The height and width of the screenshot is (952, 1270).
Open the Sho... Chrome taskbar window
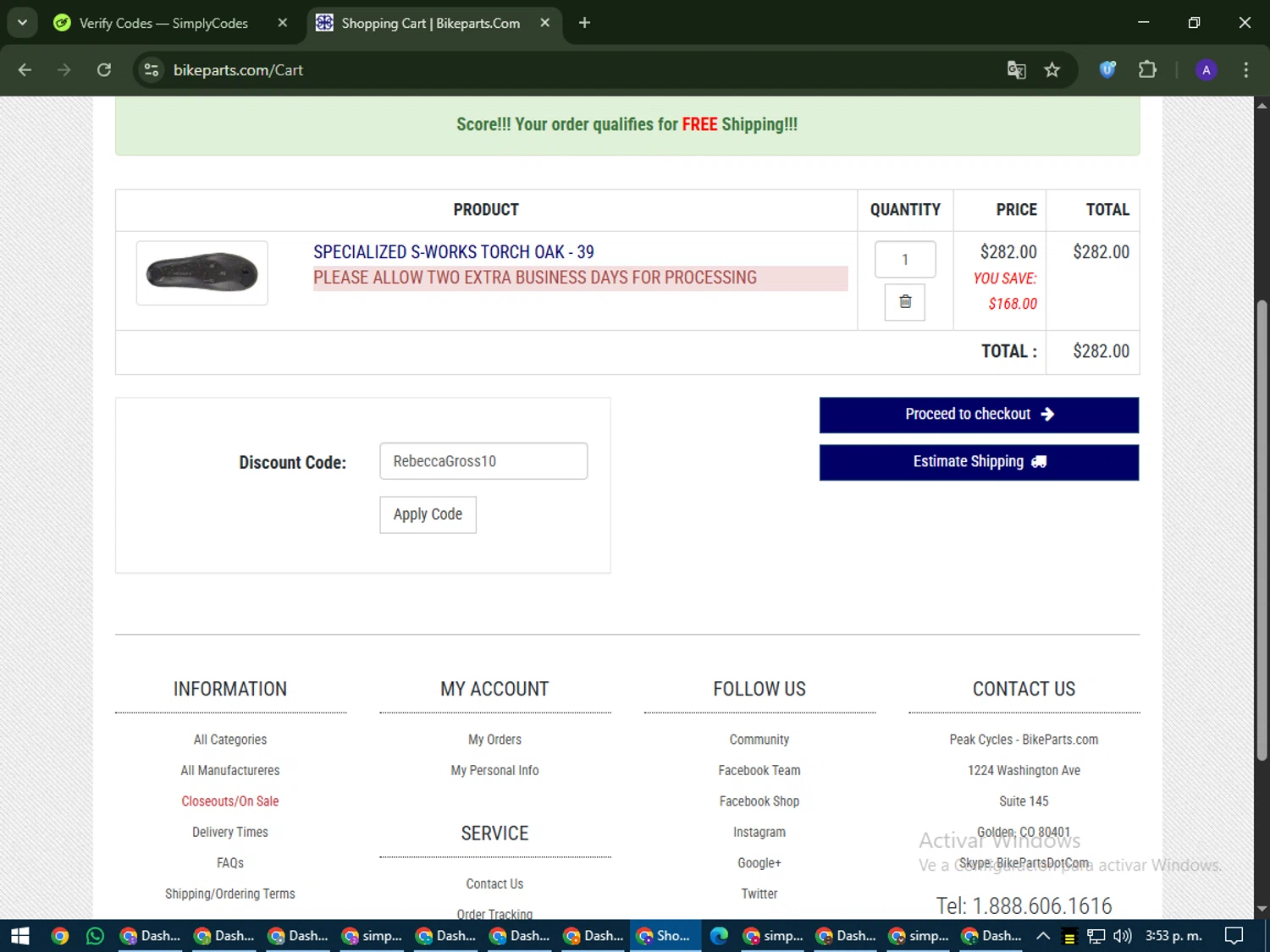coord(665,936)
